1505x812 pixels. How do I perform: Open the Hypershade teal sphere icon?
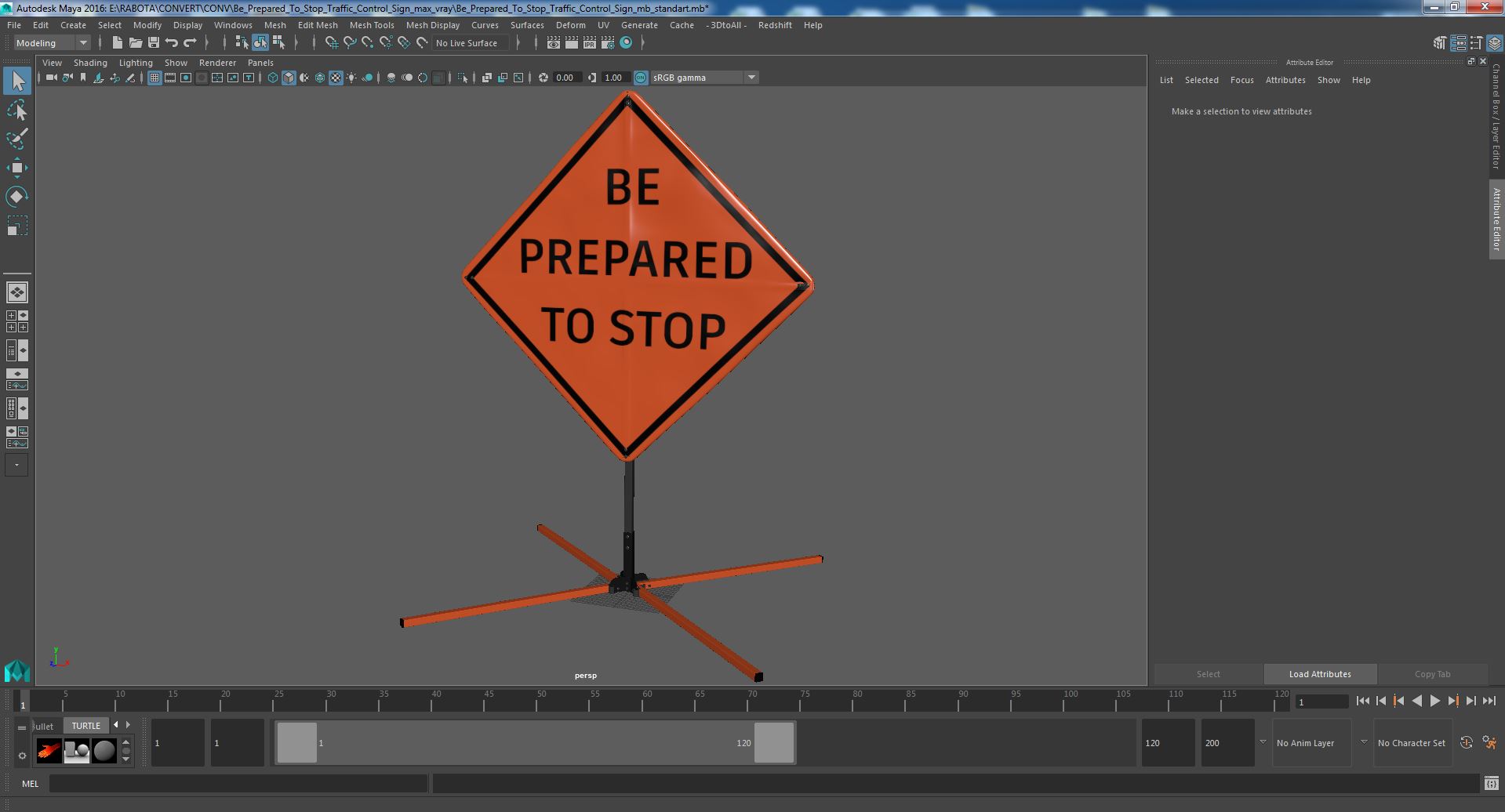coord(626,43)
